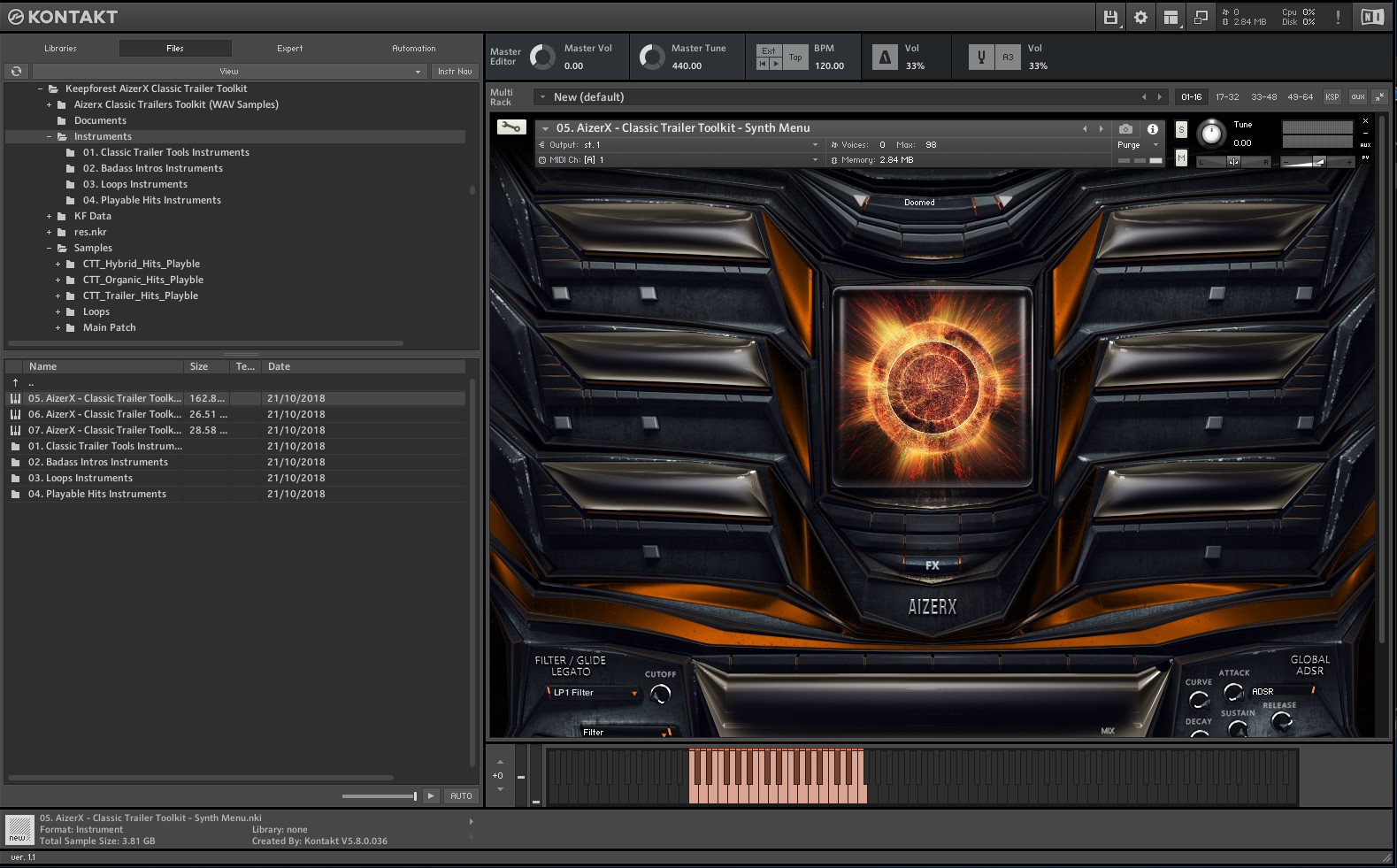Viewport: 1397px width, 868px height.
Task: Click the refresh icon in the browser
Action: click(16, 71)
